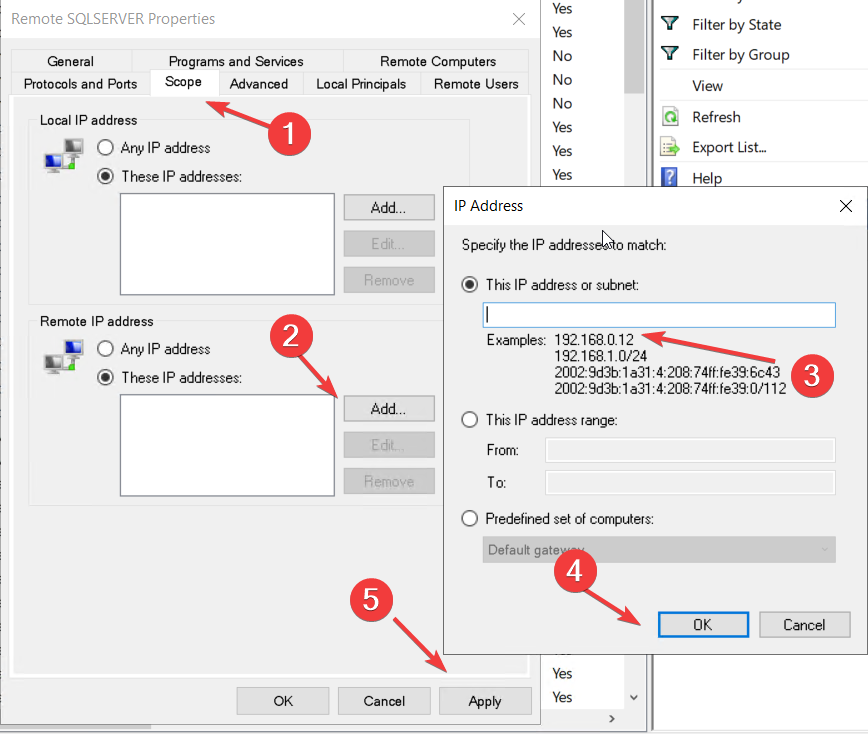This screenshot has width=868, height=734.
Task: Click the horizontal scroll right arrow
Action: pos(612,719)
